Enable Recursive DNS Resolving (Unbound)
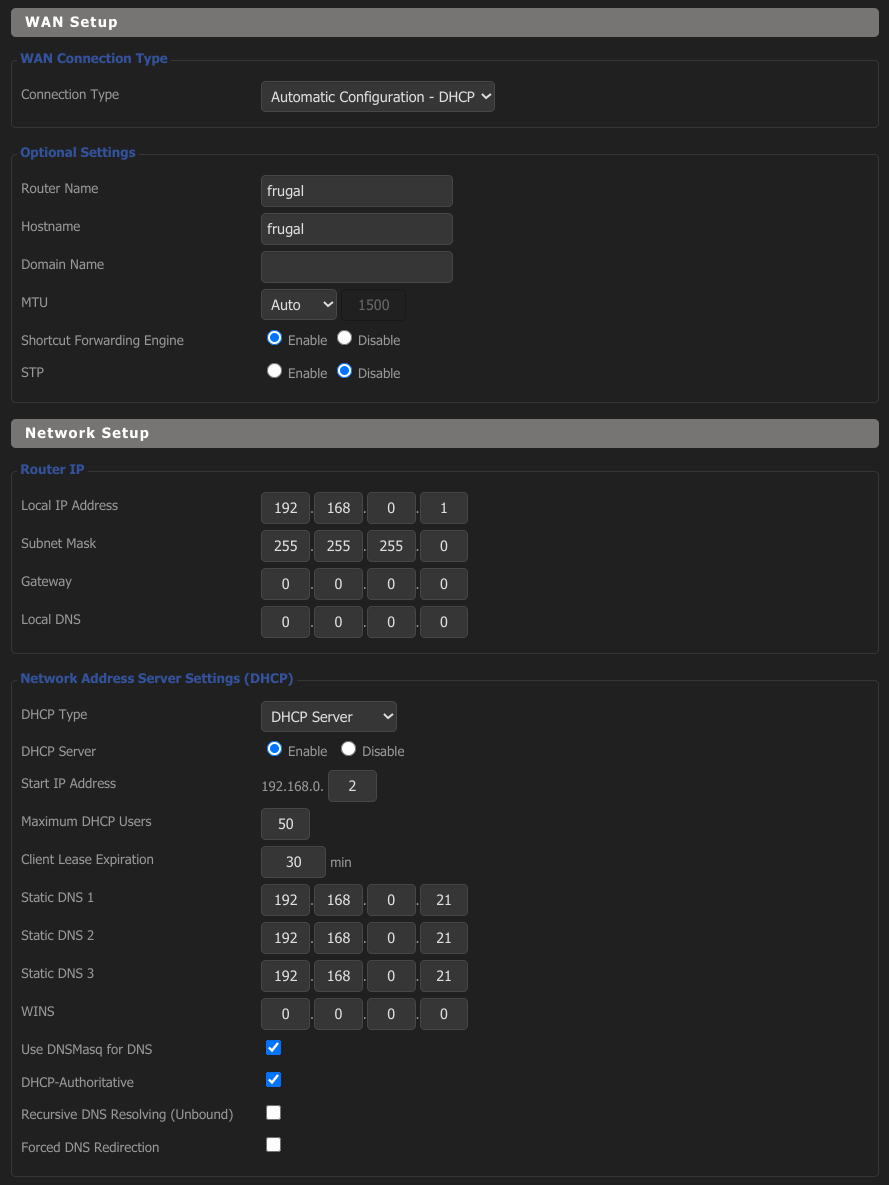The height and width of the screenshot is (1185, 889). pos(274,1113)
